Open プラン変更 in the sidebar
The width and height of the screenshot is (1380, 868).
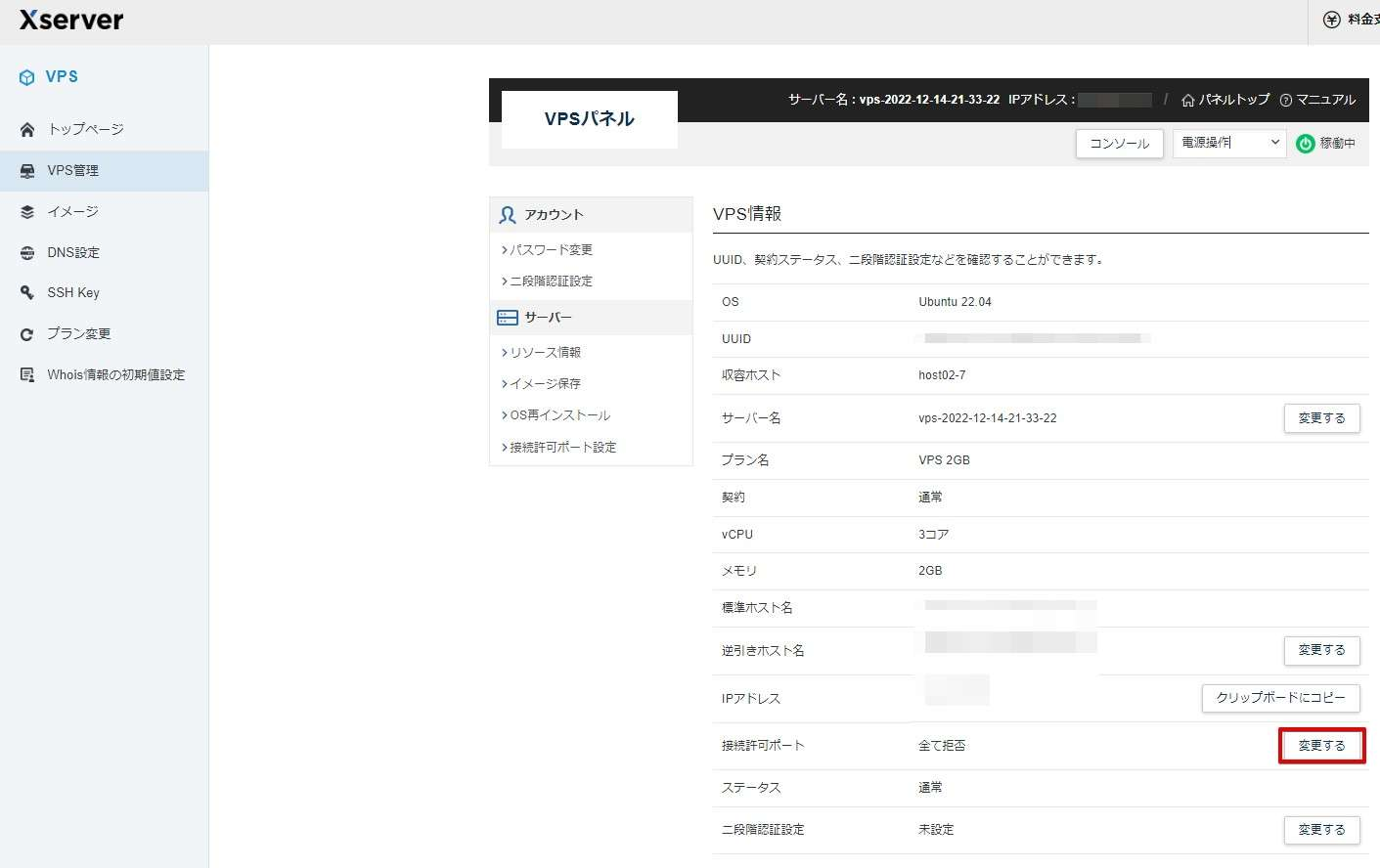pos(104,333)
